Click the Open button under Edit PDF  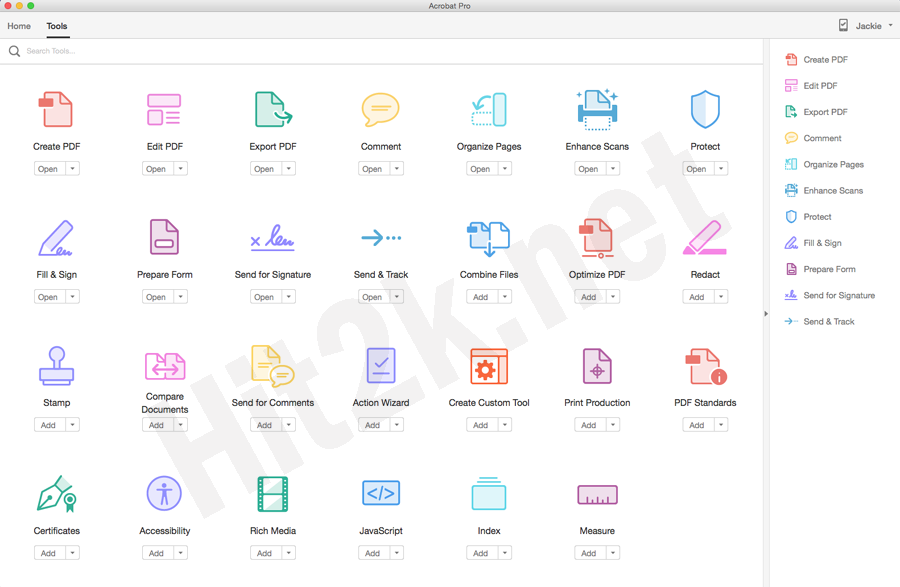click(x=156, y=169)
